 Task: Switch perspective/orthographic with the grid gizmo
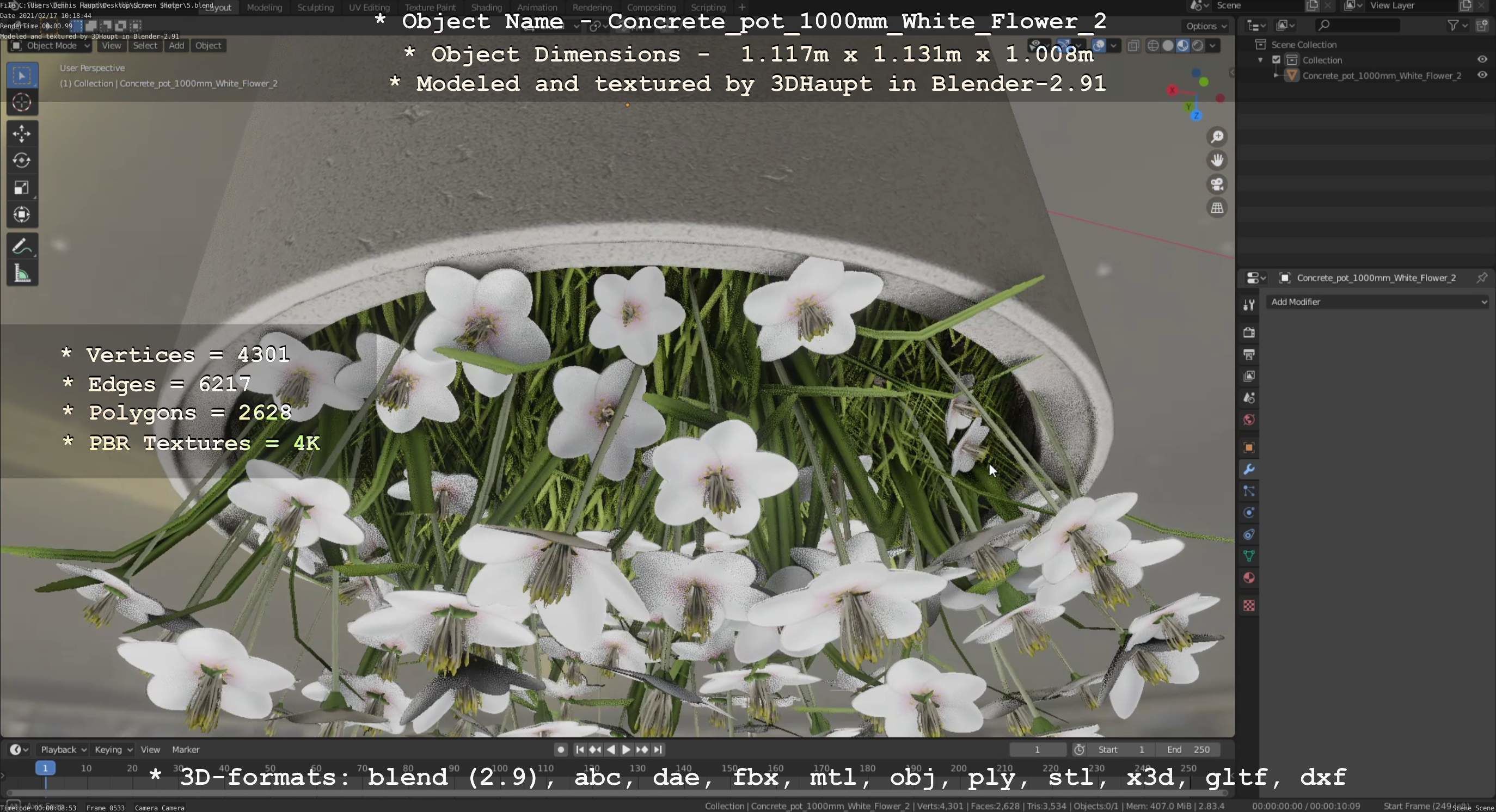[1217, 208]
